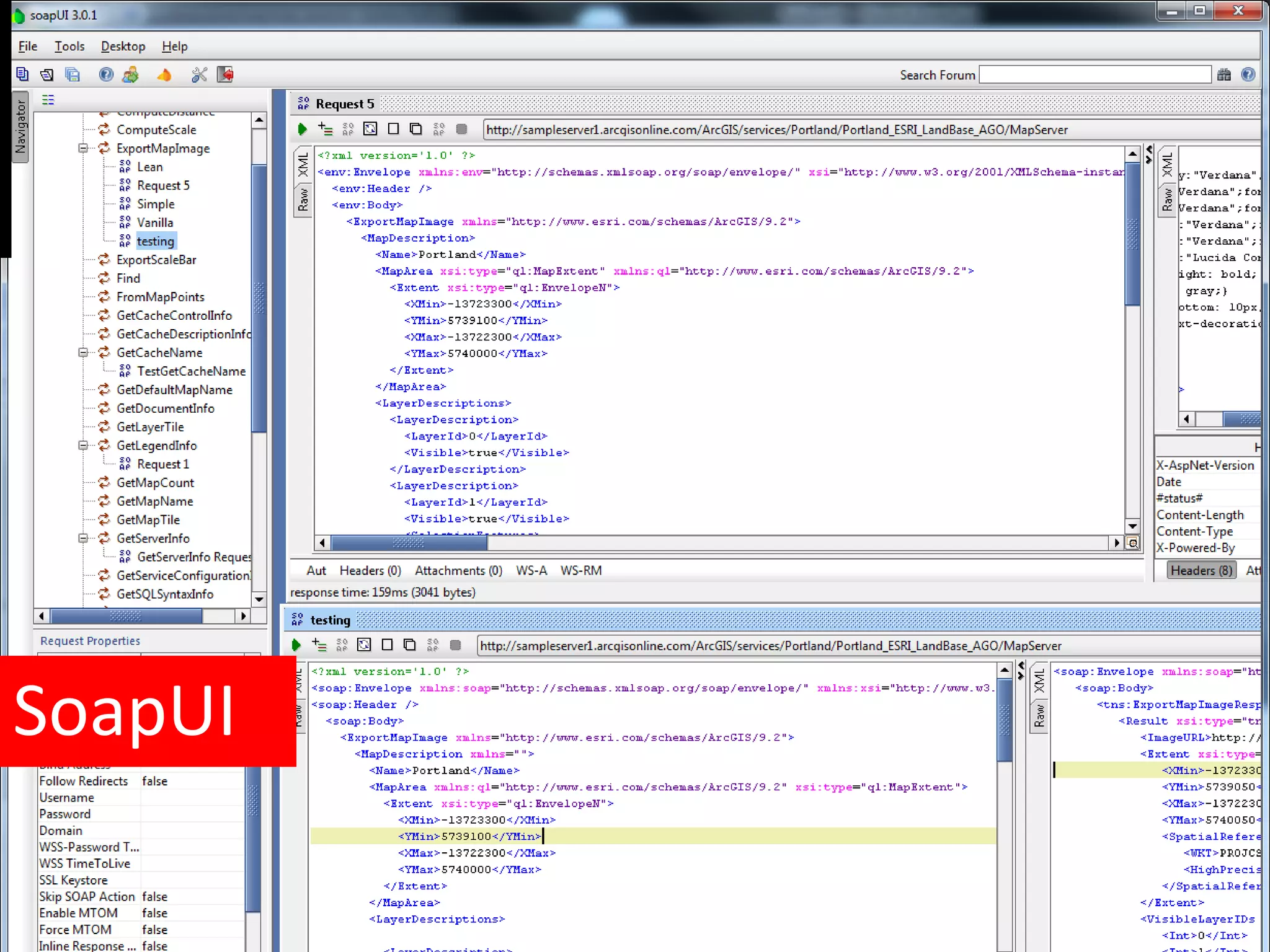
Task: Switch Request 5 response view to XML
Action: point(1168,165)
